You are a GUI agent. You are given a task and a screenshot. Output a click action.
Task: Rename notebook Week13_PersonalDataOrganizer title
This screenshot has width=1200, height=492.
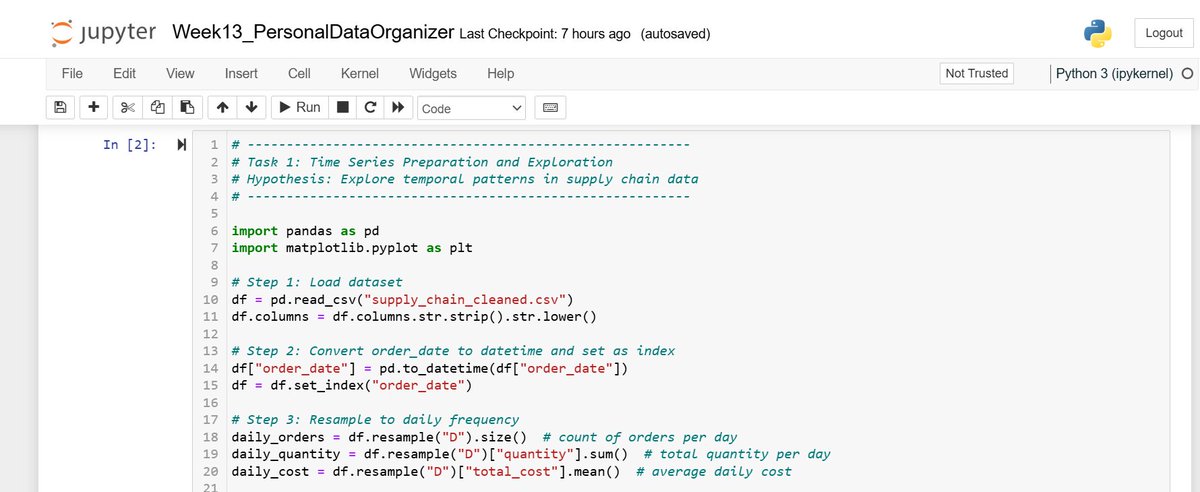313,33
